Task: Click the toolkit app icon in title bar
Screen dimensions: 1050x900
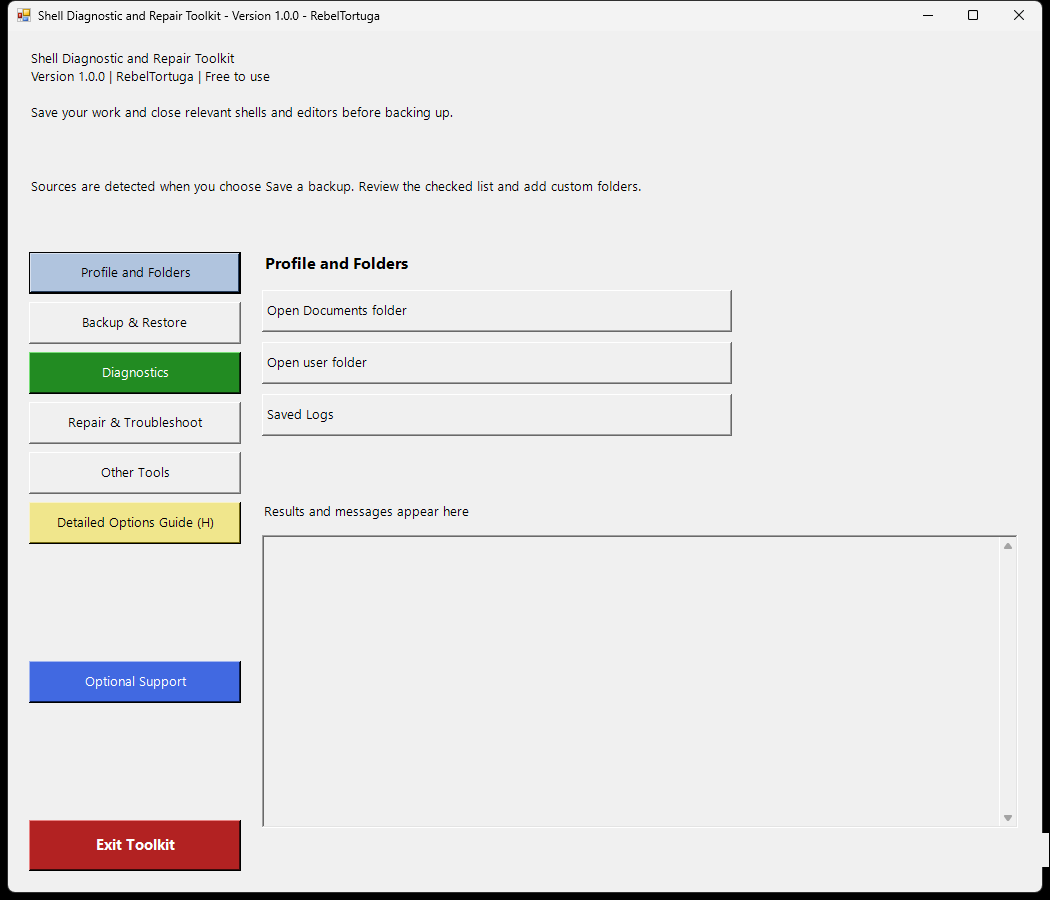Action: 24,15
